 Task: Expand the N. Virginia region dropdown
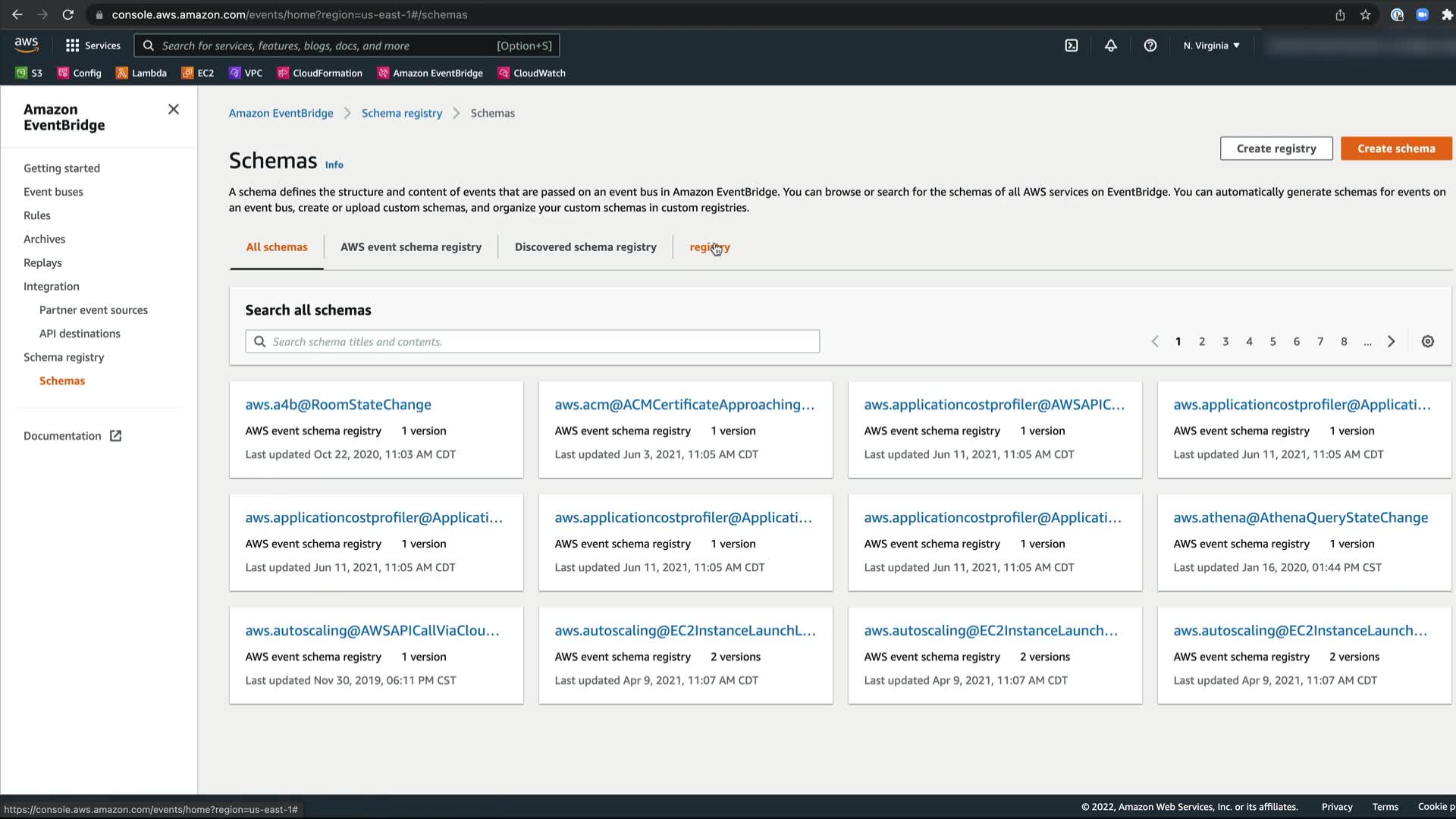coord(1211,45)
